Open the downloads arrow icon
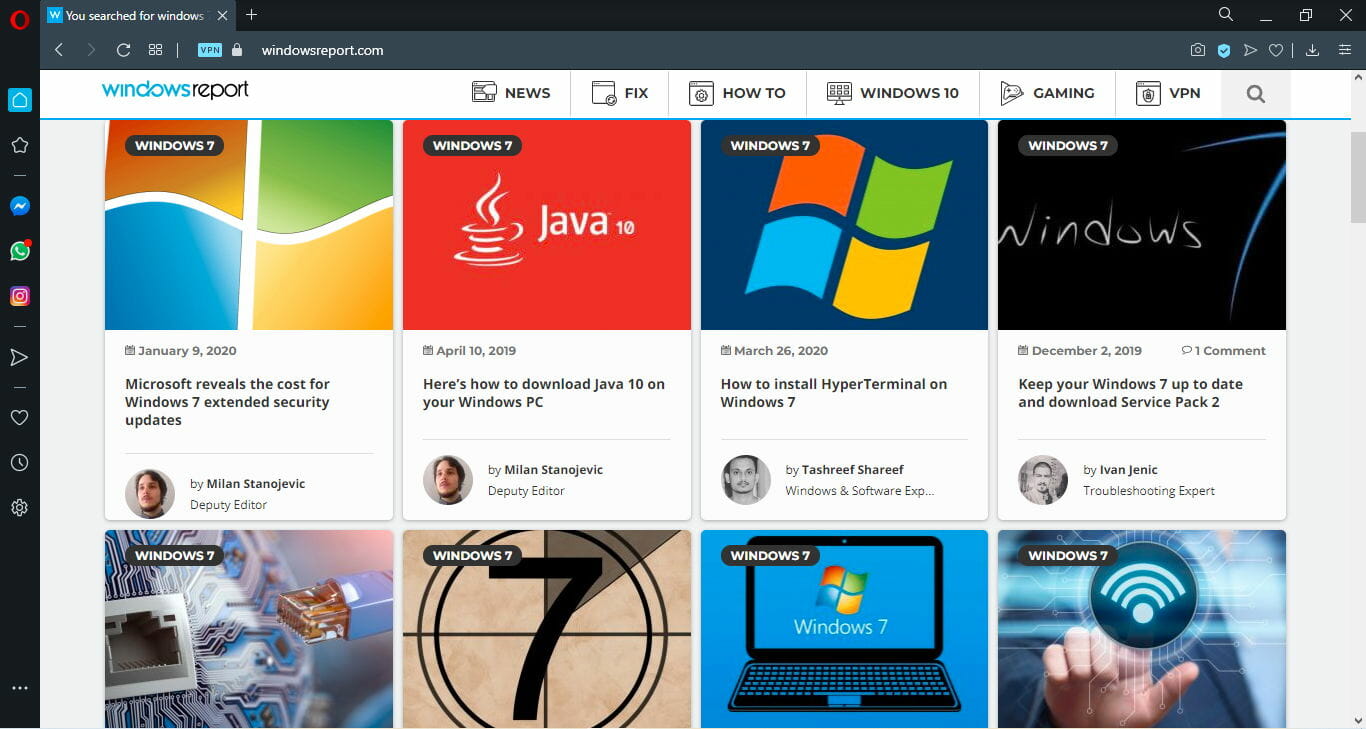1366x729 pixels. point(1313,50)
